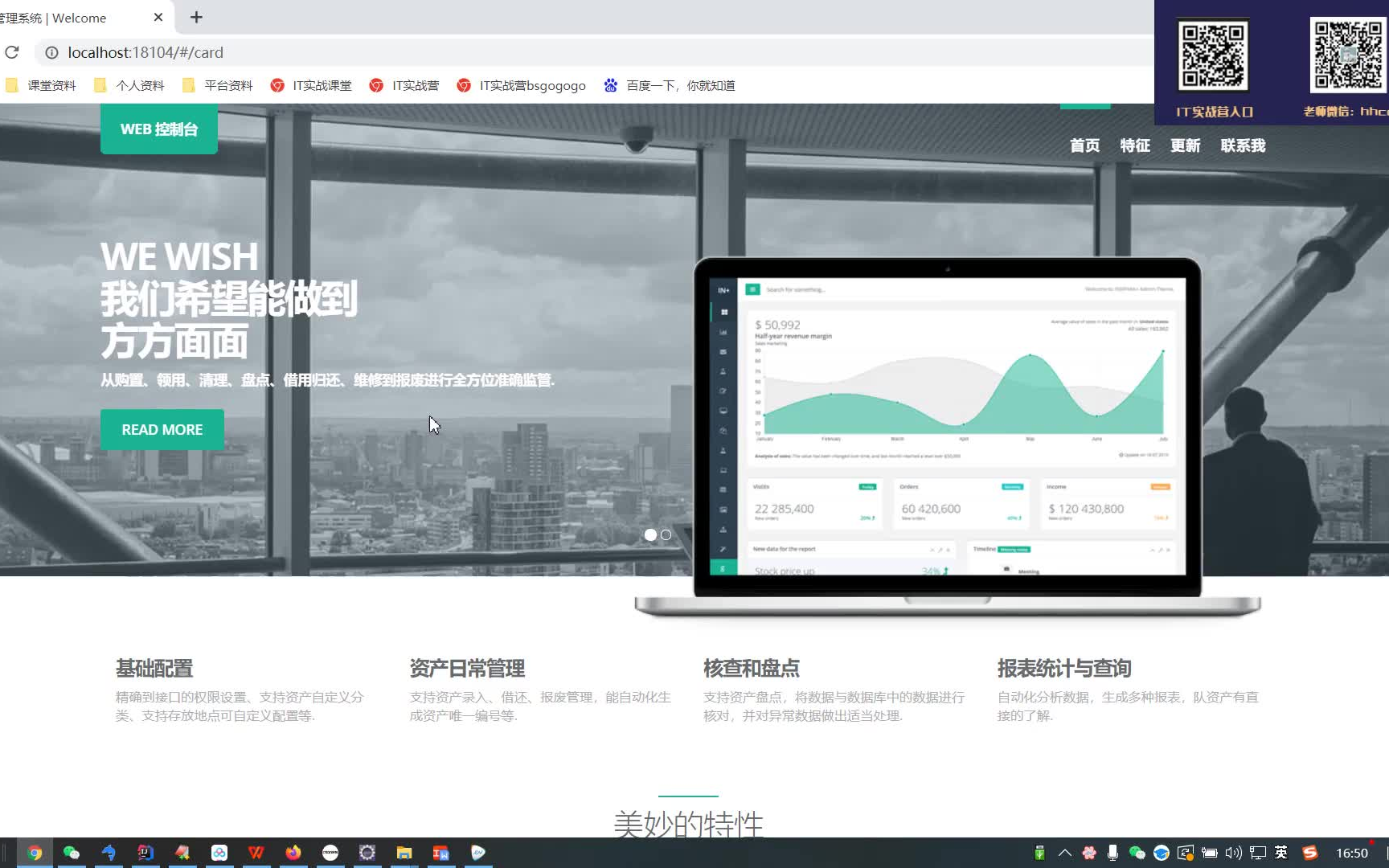Open Firefox from the taskbar

click(x=293, y=853)
